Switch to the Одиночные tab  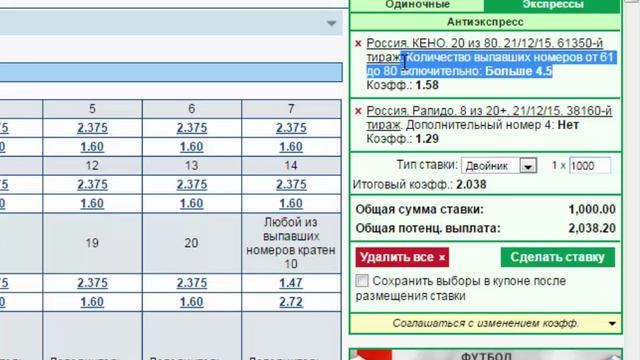(x=417, y=5)
